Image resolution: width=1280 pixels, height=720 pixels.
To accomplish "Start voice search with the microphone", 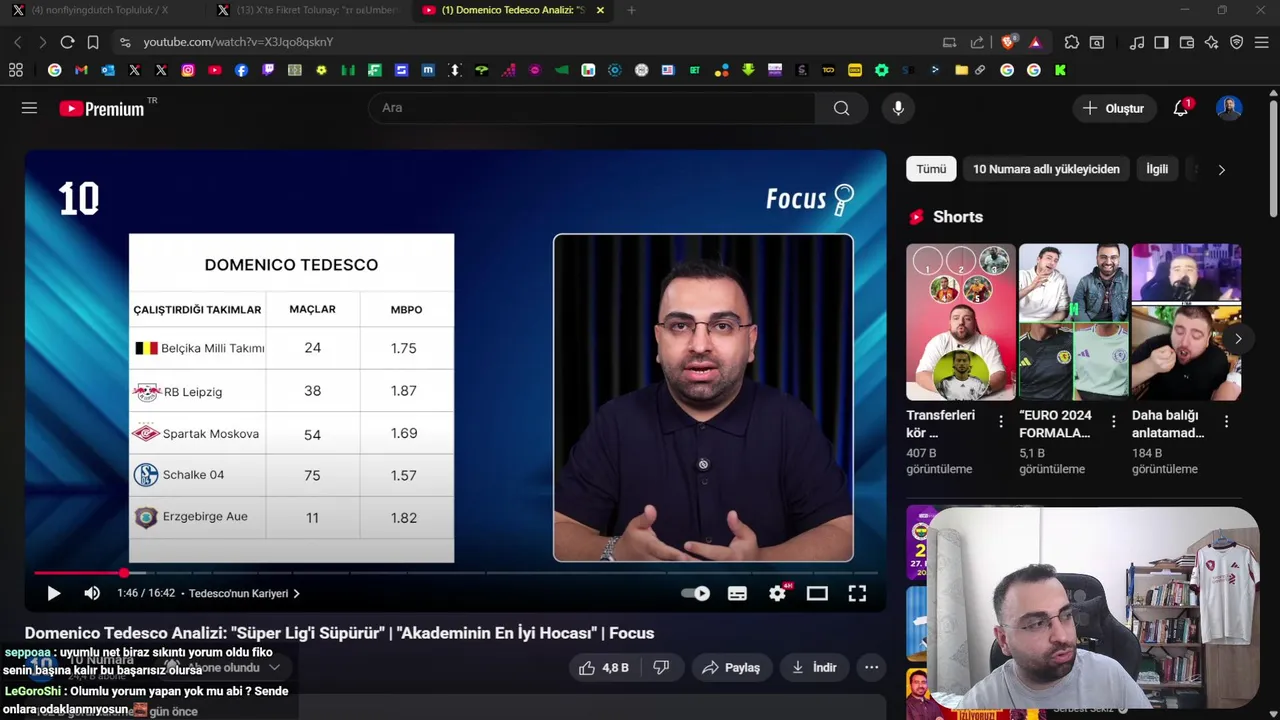I will 898,108.
